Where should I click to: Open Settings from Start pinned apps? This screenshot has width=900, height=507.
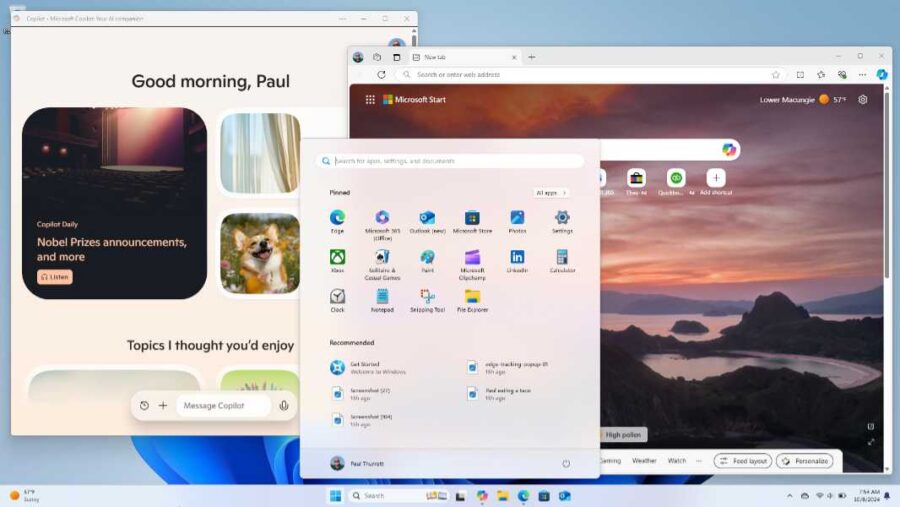pyautogui.click(x=562, y=221)
